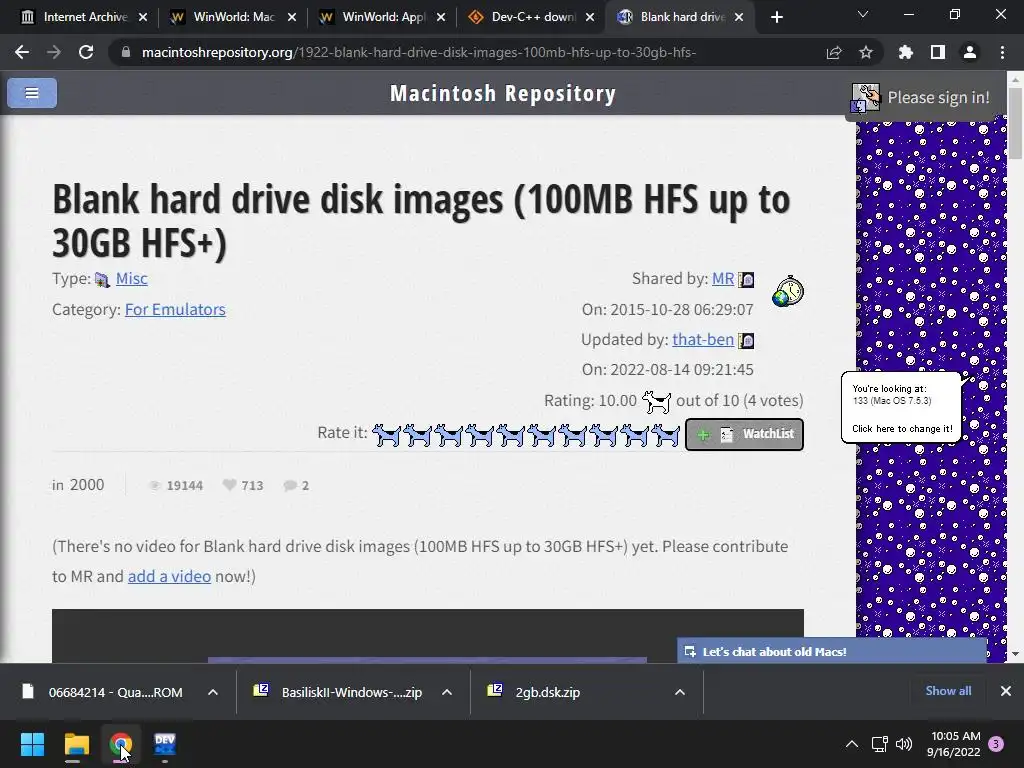Screen dimensions: 1024x768
Task: Click Please sign in!
Action: [938, 97]
